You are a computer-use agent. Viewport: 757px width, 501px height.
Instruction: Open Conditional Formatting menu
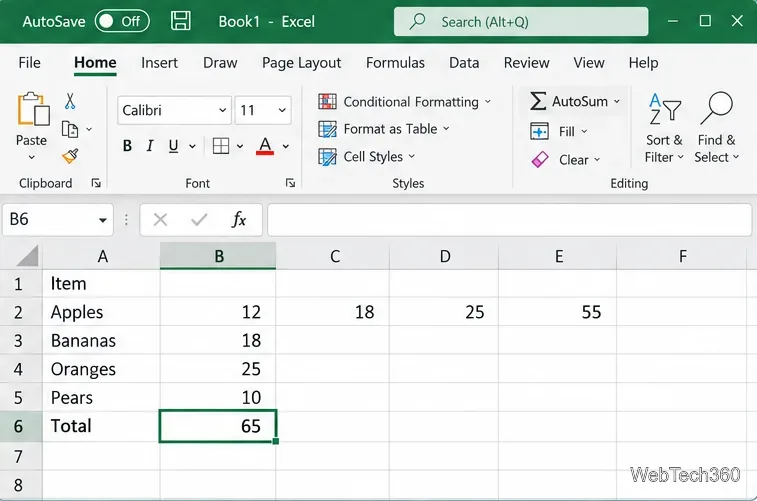[405, 102]
